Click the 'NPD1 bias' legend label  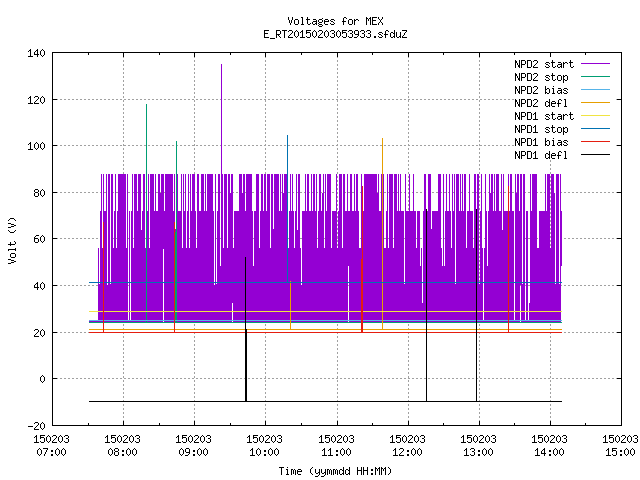coord(541,142)
